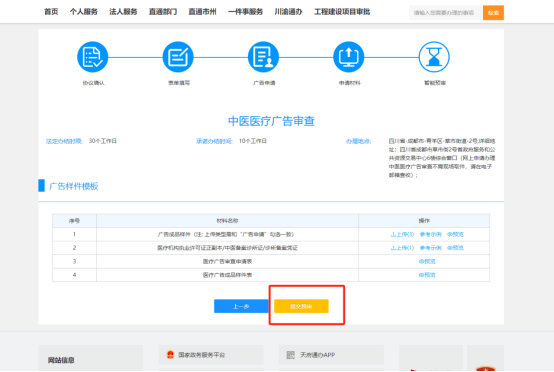
Task: Open 法人服务 menu item
Action: point(123,12)
